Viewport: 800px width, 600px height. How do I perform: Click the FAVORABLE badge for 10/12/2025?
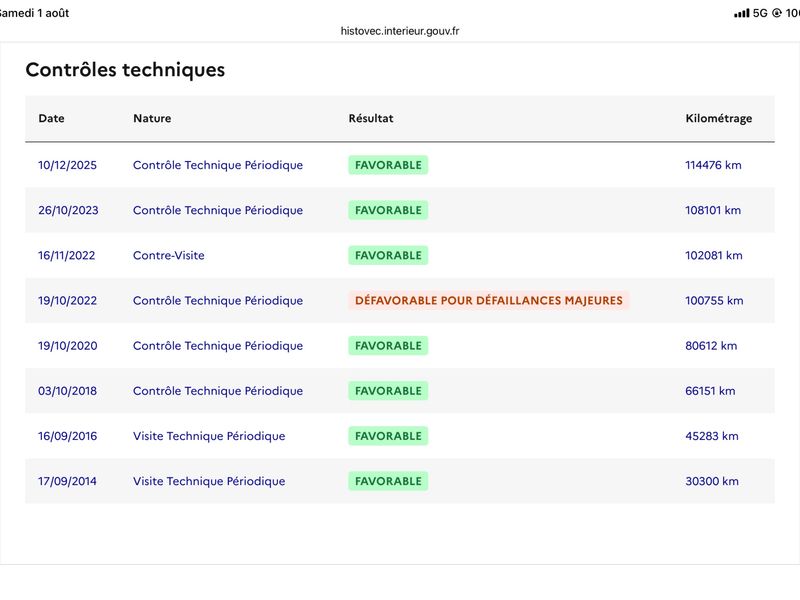coord(388,165)
